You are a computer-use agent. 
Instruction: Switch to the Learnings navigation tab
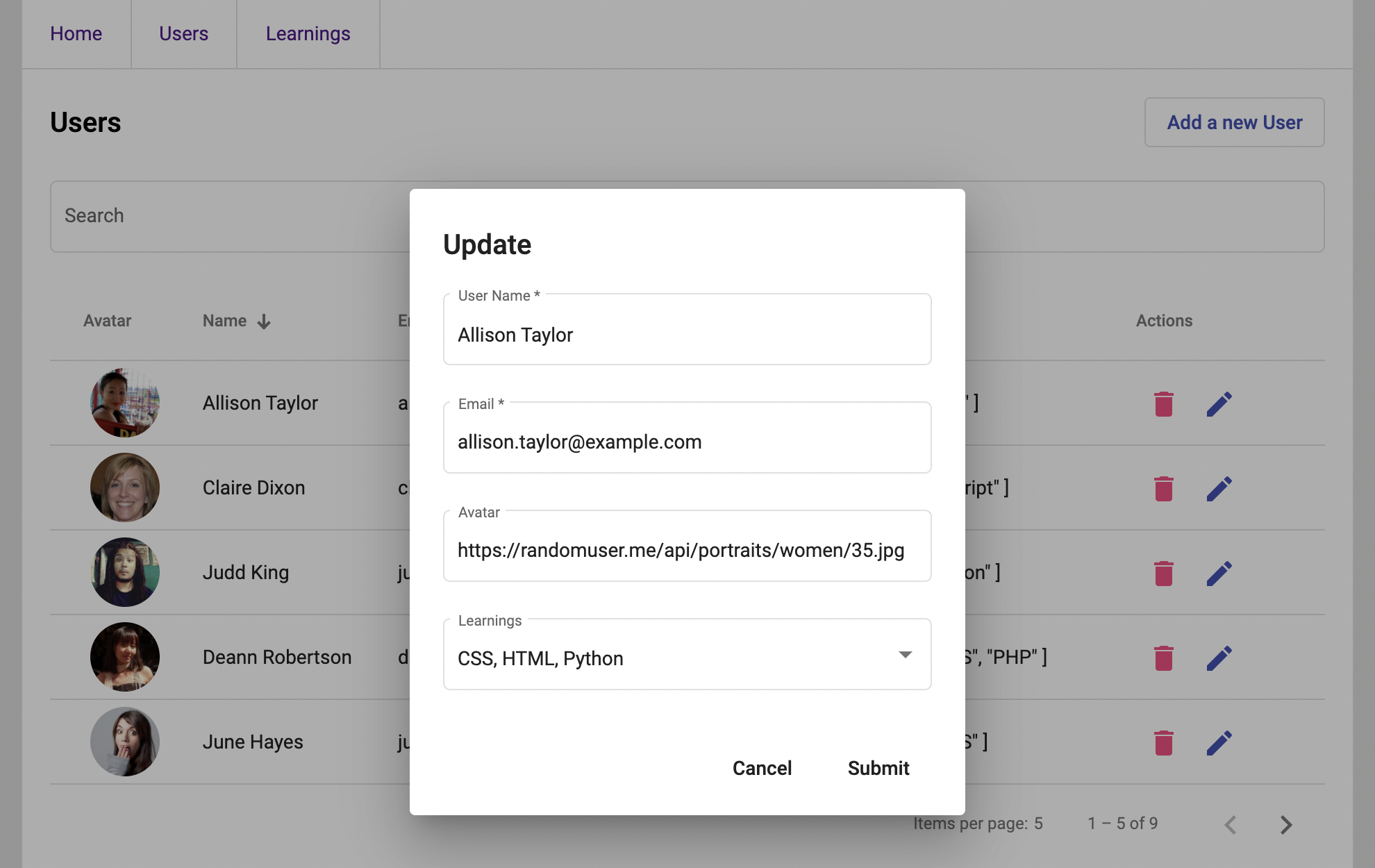[x=308, y=33]
